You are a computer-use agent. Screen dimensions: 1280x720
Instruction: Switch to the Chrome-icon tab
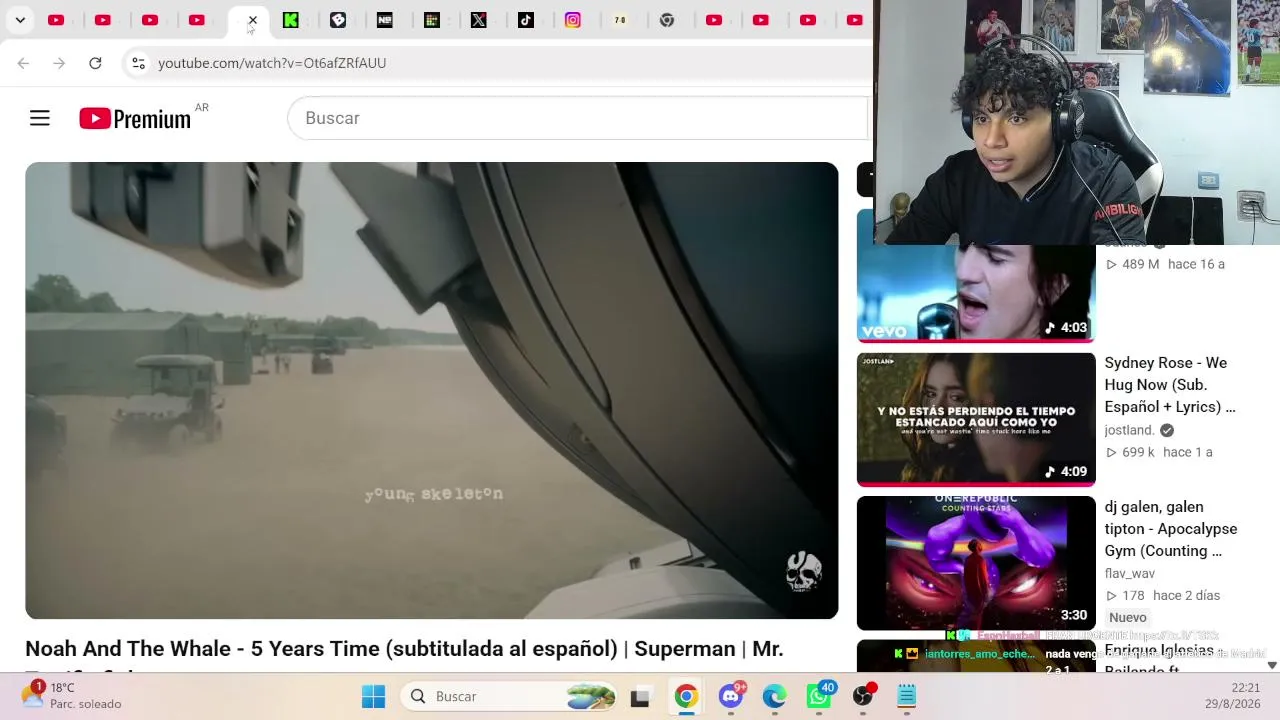[667, 20]
